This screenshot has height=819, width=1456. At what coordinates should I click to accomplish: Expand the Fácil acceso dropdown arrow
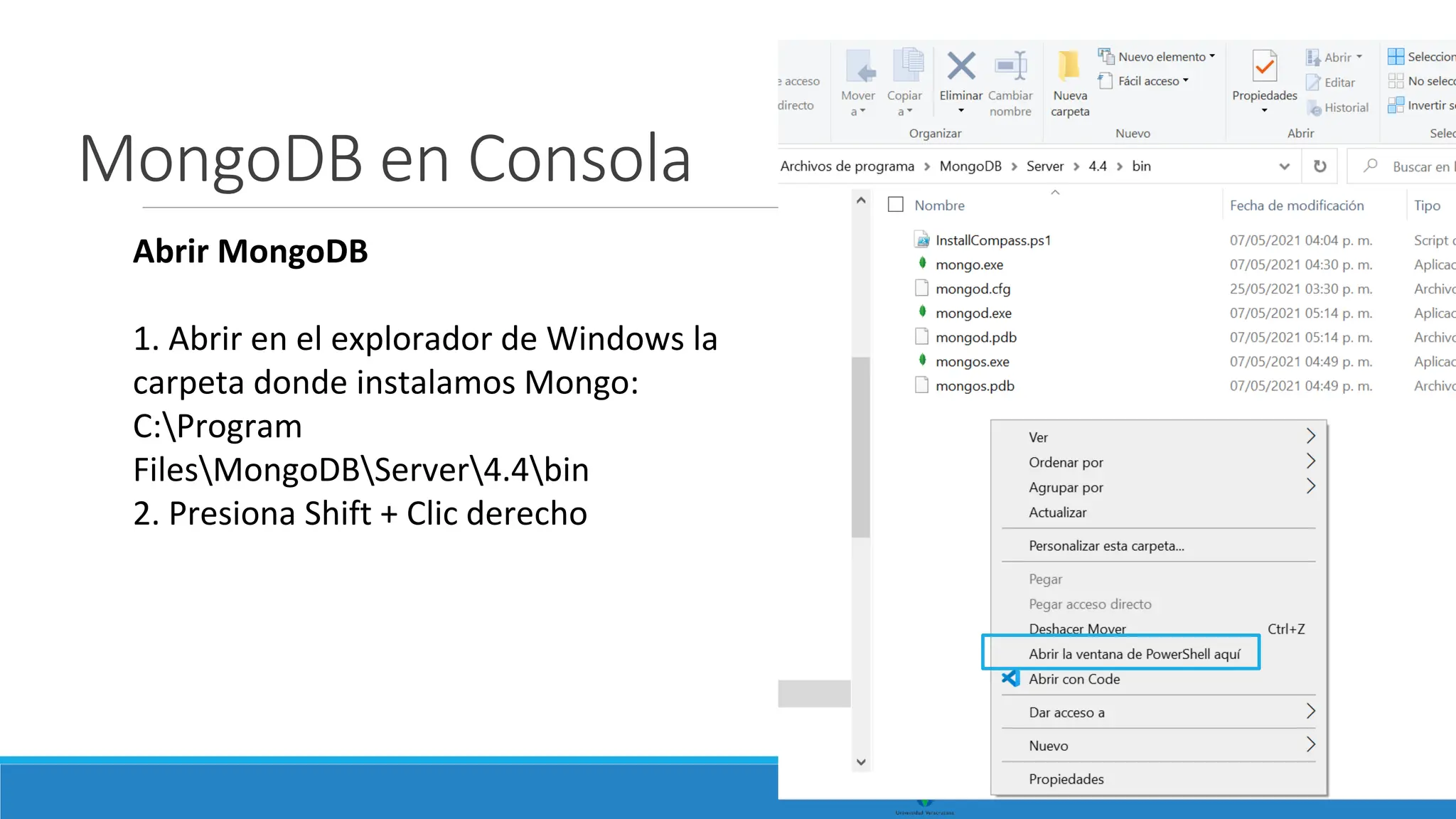pyautogui.click(x=1186, y=80)
